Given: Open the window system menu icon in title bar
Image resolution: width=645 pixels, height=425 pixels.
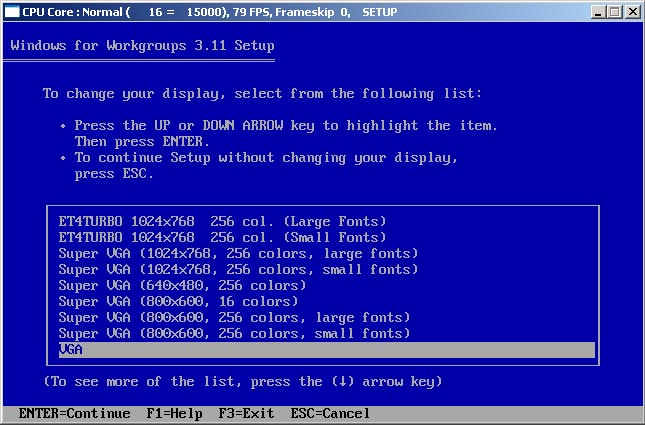Looking at the screenshot, I should point(12,12).
